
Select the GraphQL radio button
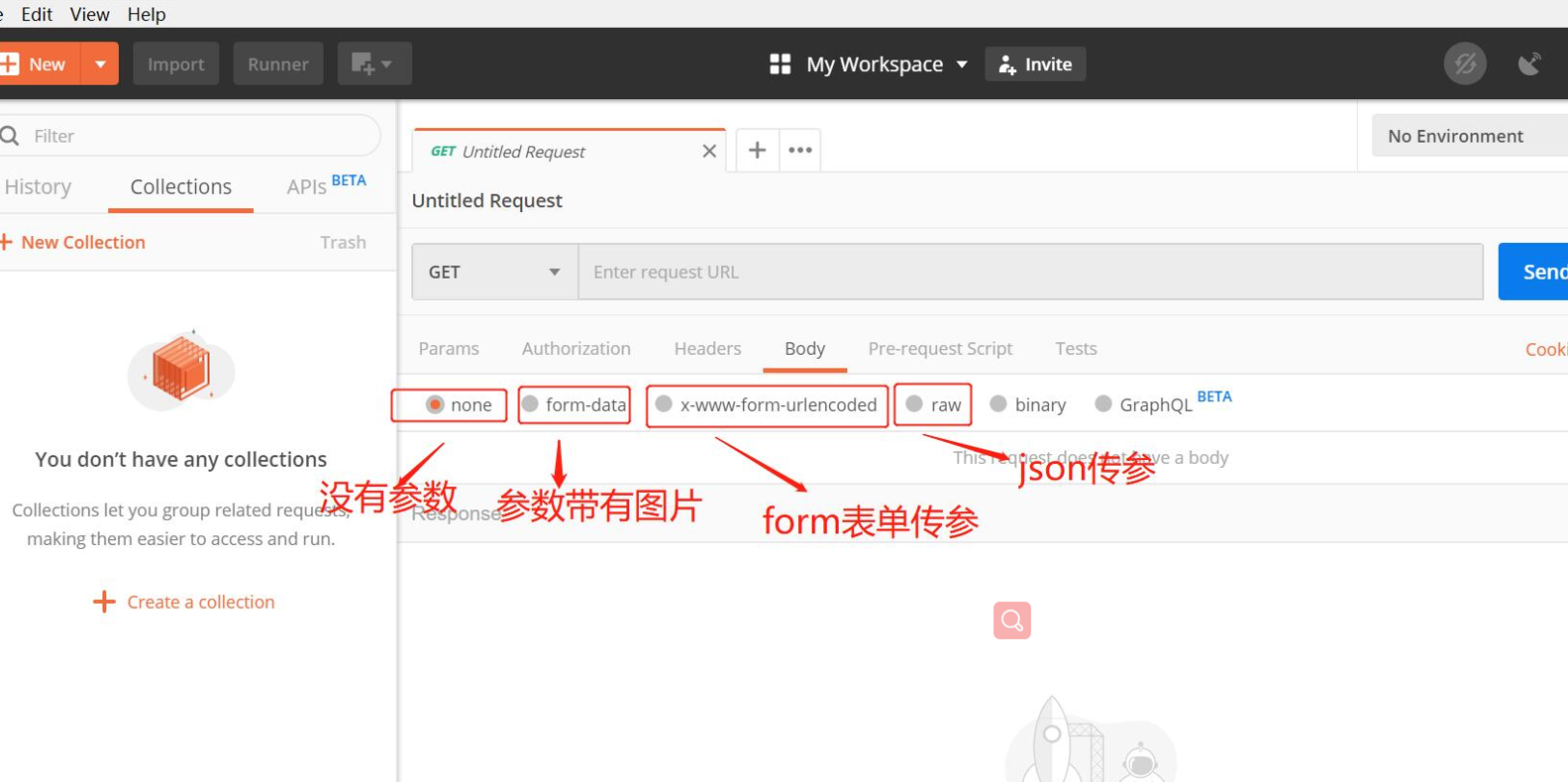coord(1103,403)
